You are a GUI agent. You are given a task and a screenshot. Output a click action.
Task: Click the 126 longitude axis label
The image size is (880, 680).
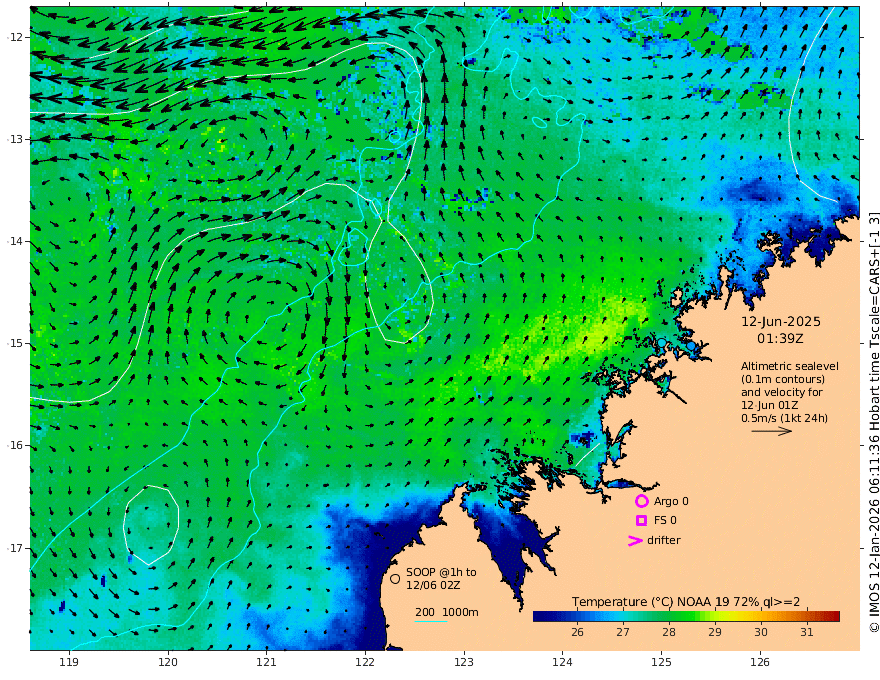(760, 662)
